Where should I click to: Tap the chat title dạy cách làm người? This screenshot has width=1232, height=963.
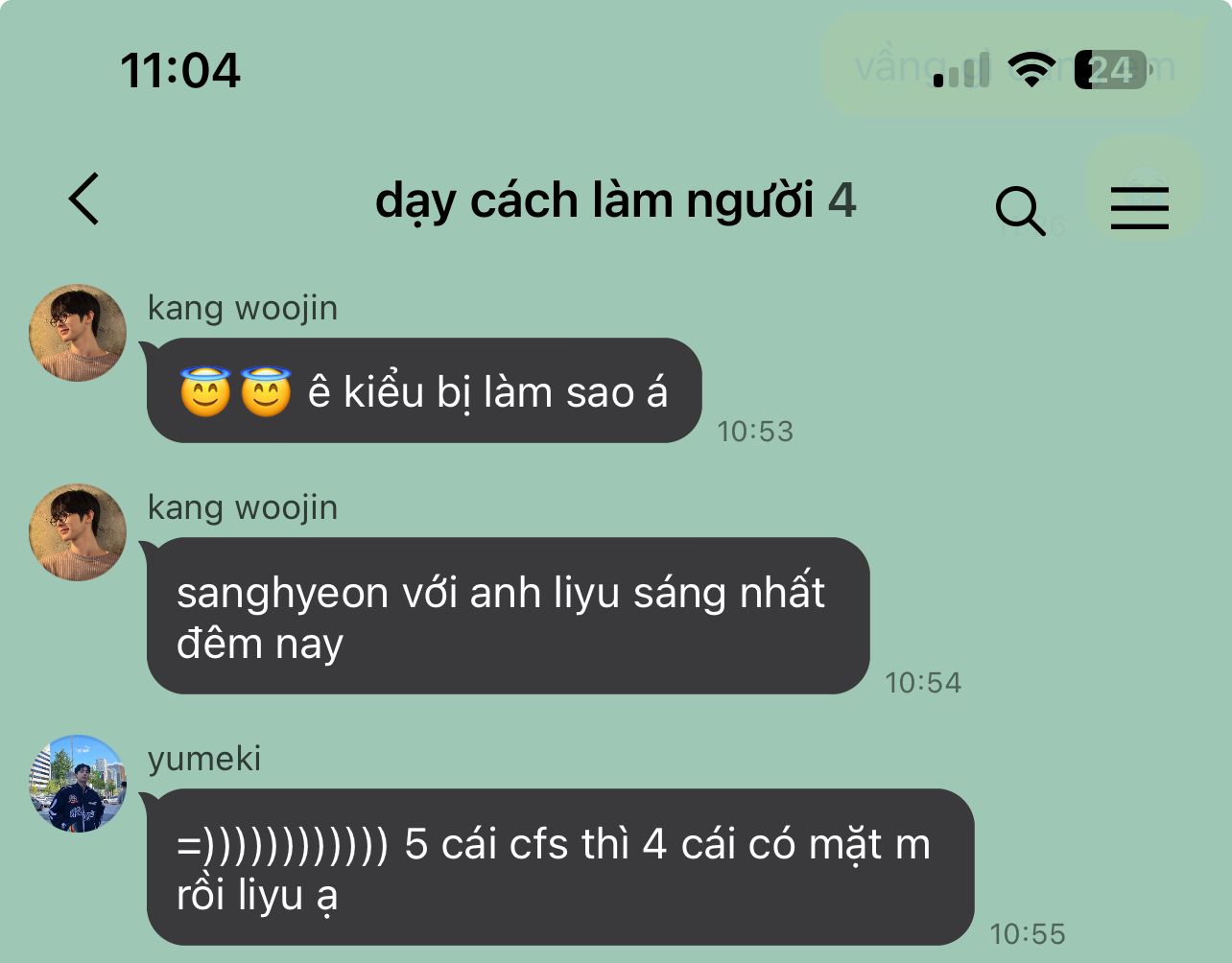click(x=594, y=201)
